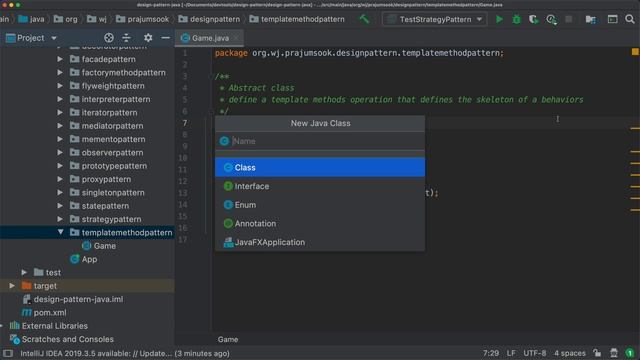
Task: Open the profiler run icon
Action: pyautogui.click(x=551, y=19)
